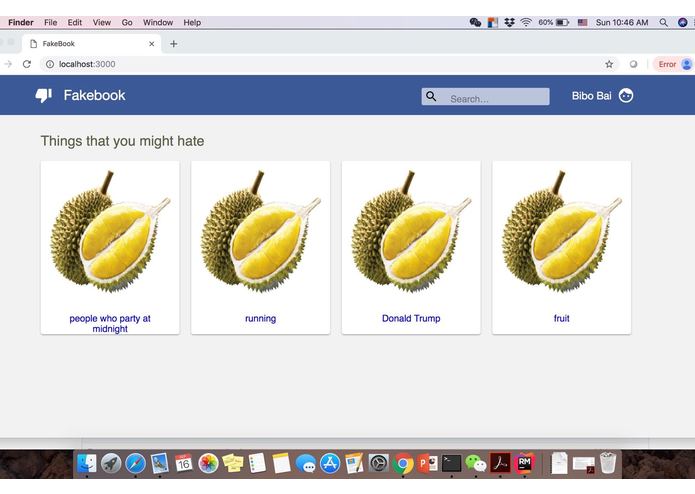Open Spotlight search in the menu bar

click(663, 23)
